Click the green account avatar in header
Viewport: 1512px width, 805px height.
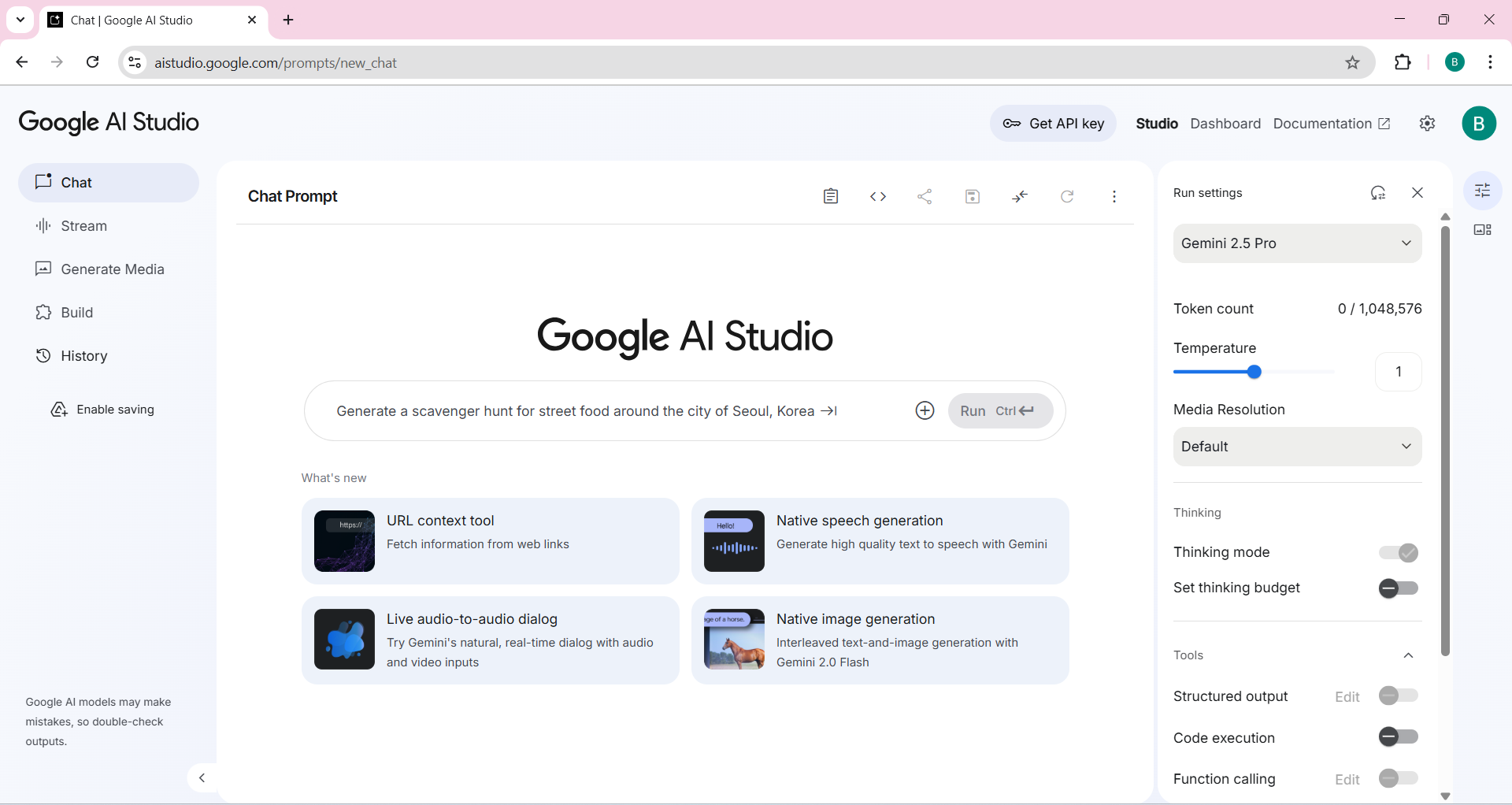[x=1479, y=124]
